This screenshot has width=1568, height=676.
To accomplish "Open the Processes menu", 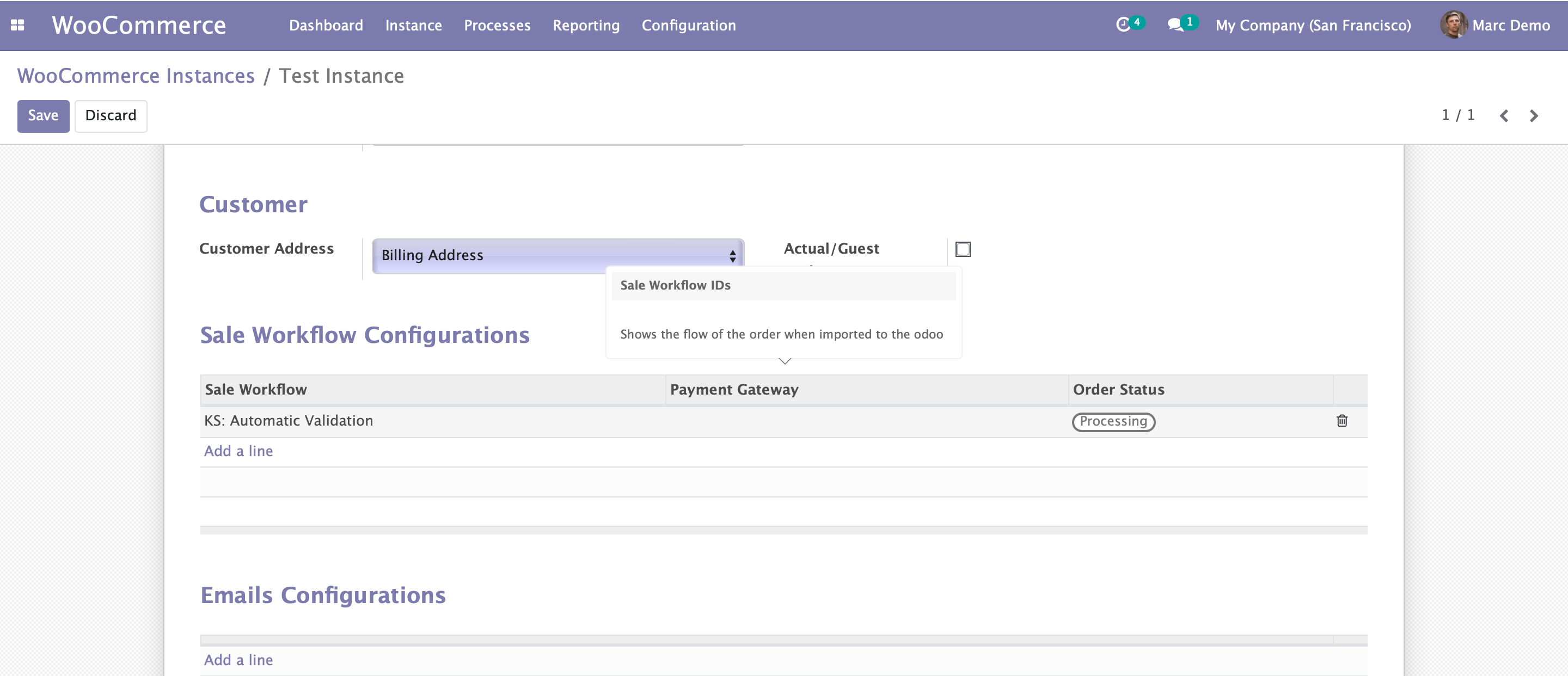I will pos(497,25).
